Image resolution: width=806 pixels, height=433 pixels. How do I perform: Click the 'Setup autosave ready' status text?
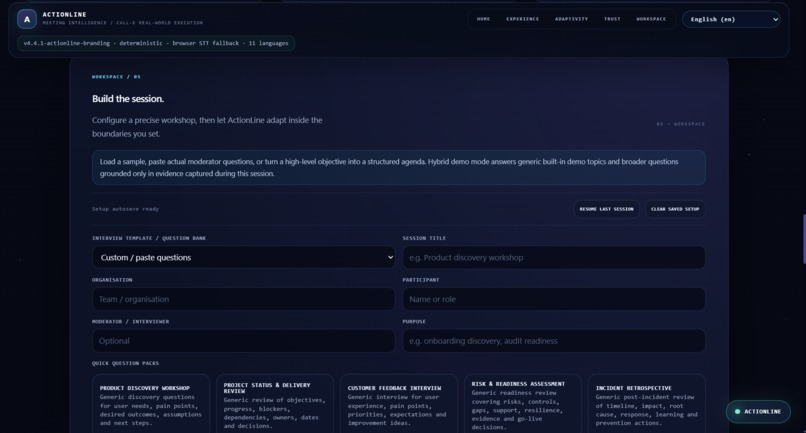pyautogui.click(x=125, y=209)
